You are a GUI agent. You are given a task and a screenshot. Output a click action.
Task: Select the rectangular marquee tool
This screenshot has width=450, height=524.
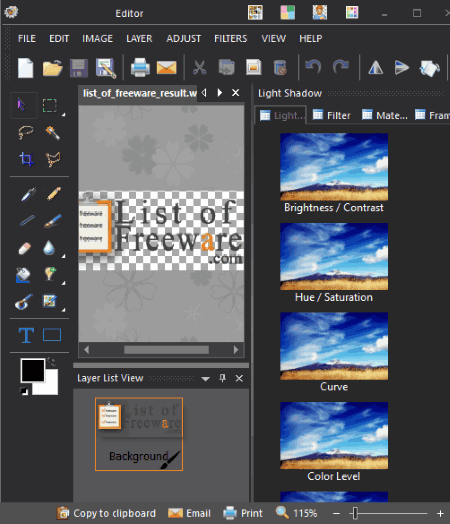coord(50,105)
